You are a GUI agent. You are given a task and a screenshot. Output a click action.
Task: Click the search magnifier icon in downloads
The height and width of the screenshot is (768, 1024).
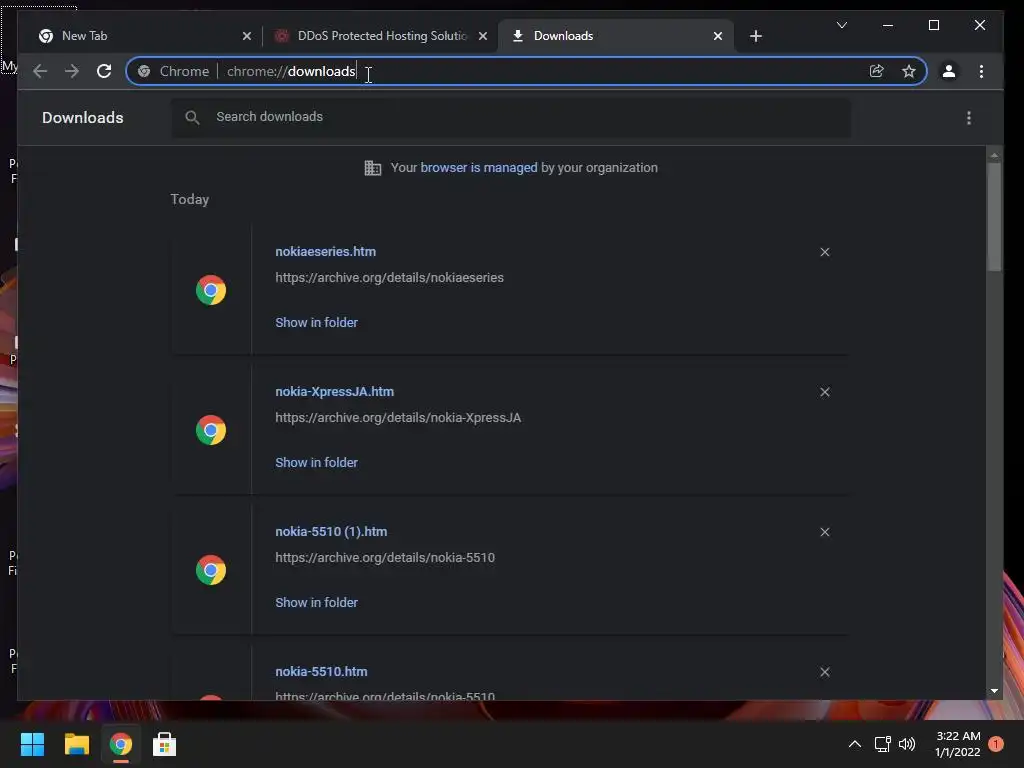[192, 118]
